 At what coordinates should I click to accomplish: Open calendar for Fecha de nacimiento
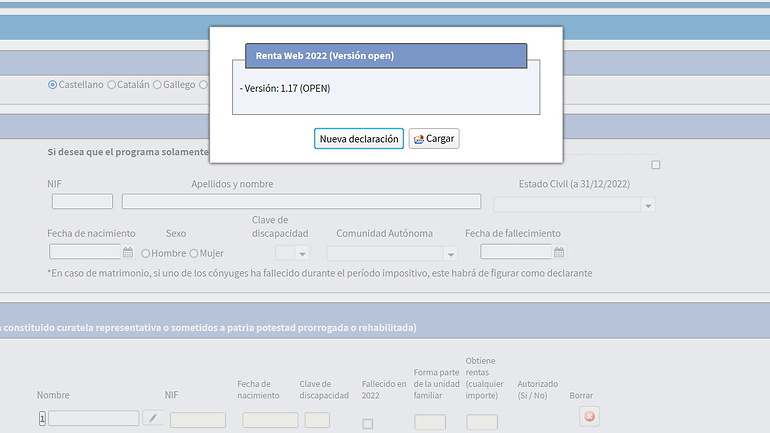click(x=128, y=252)
